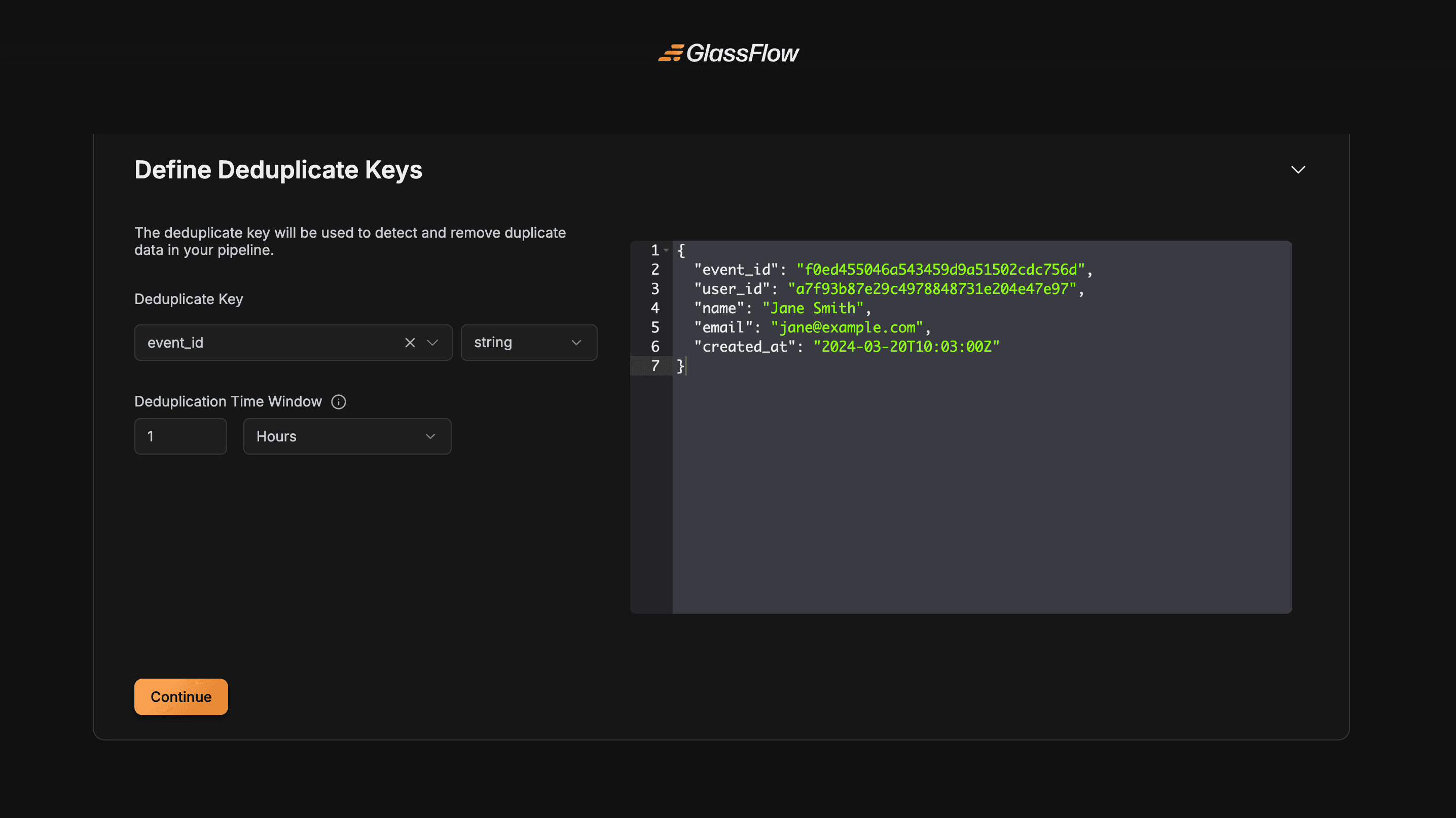This screenshot has width=1456, height=818.
Task: Click the GlassFlow logo
Action: [x=728, y=53]
